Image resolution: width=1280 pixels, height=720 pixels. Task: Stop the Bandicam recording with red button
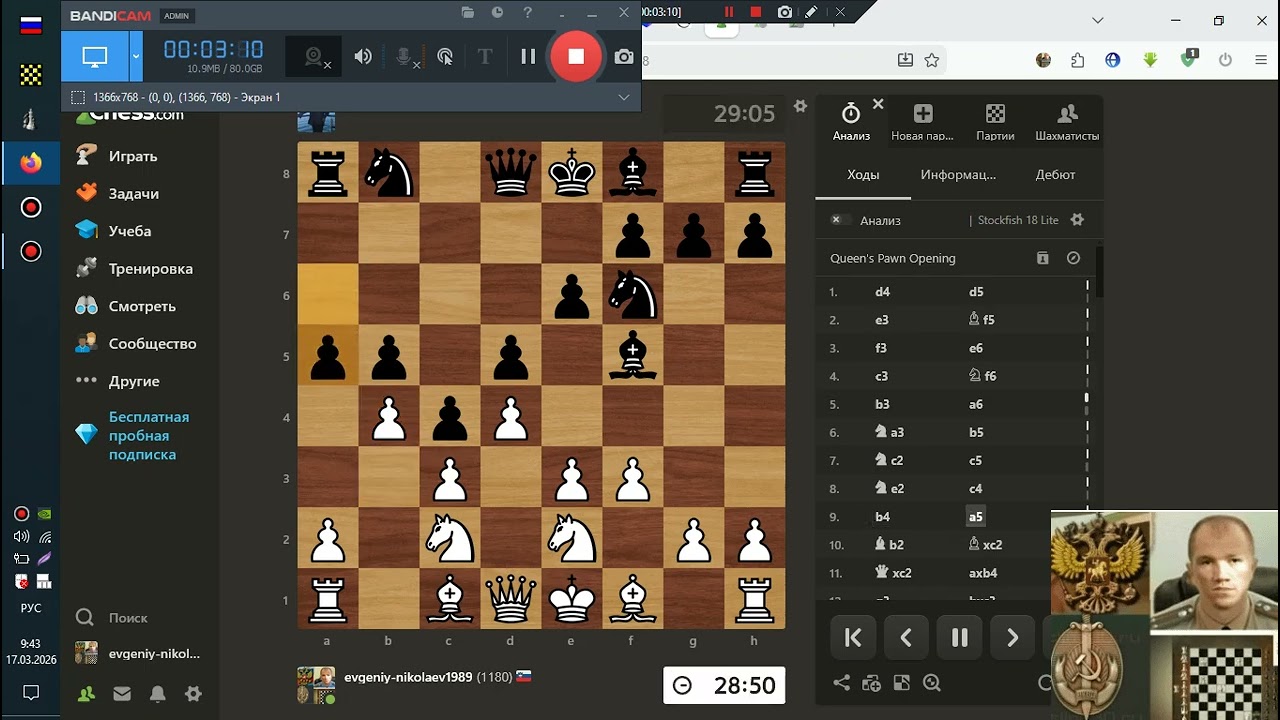[x=576, y=56]
